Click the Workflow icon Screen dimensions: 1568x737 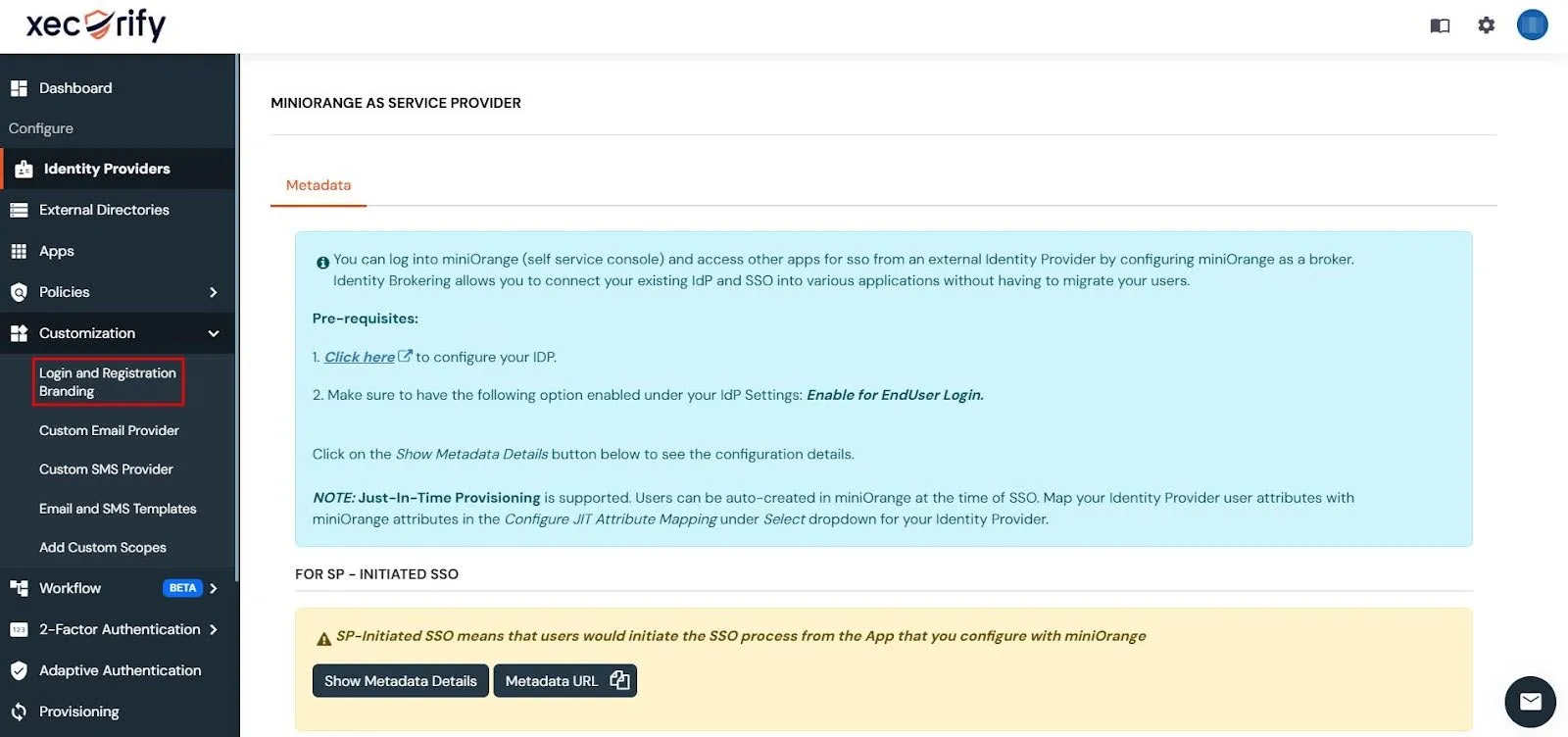pos(19,588)
